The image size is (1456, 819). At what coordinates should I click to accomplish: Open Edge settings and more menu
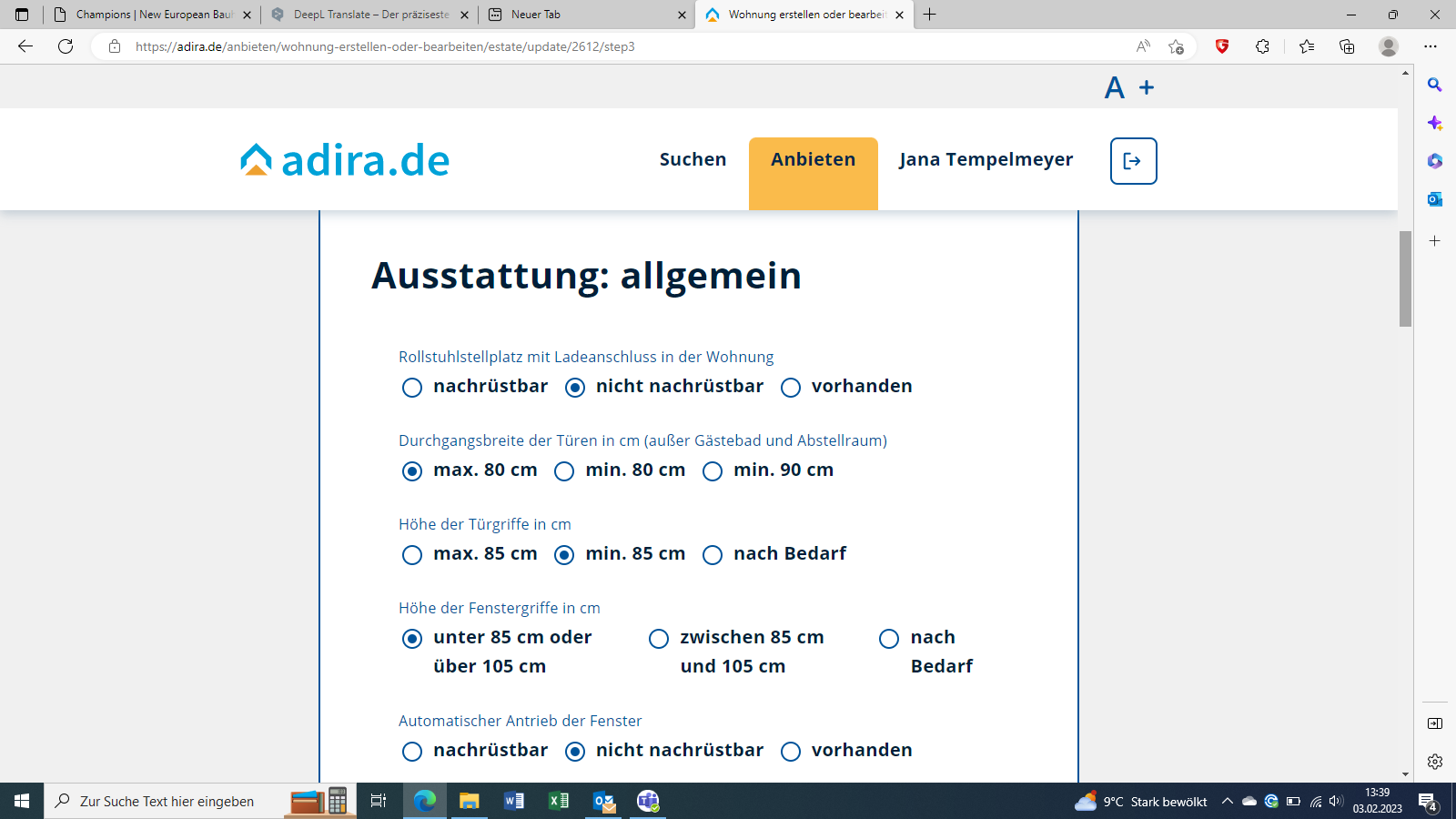(x=1431, y=46)
